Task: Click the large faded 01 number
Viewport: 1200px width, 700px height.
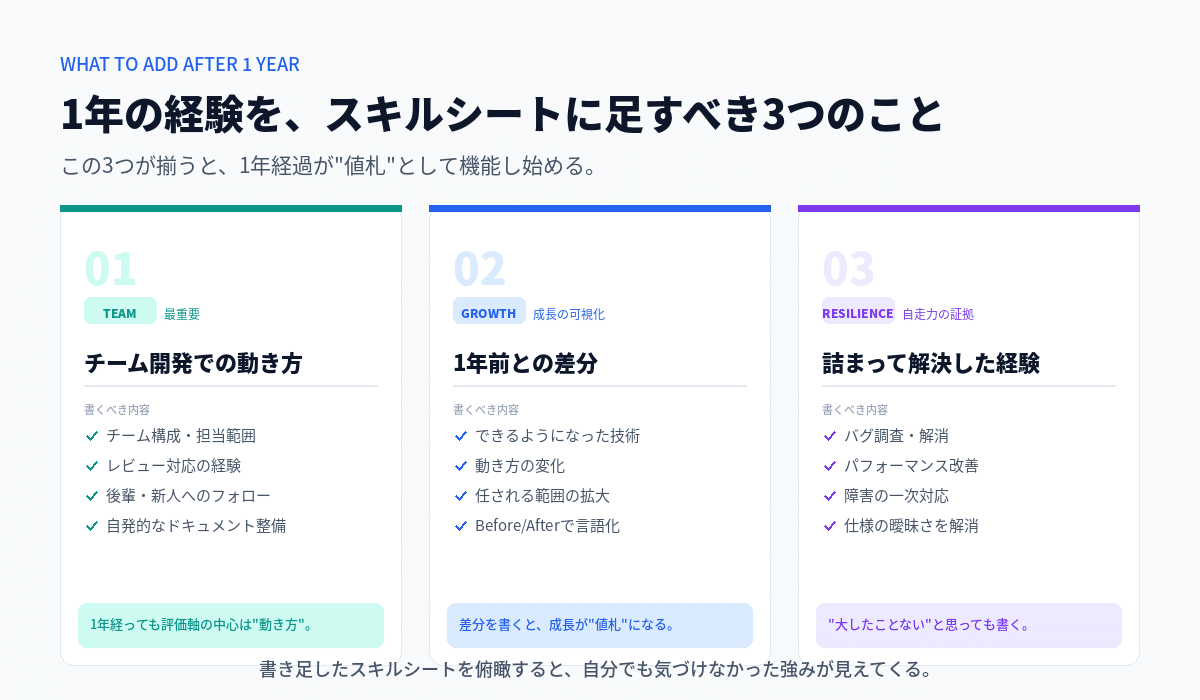Action: tap(110, 268)
